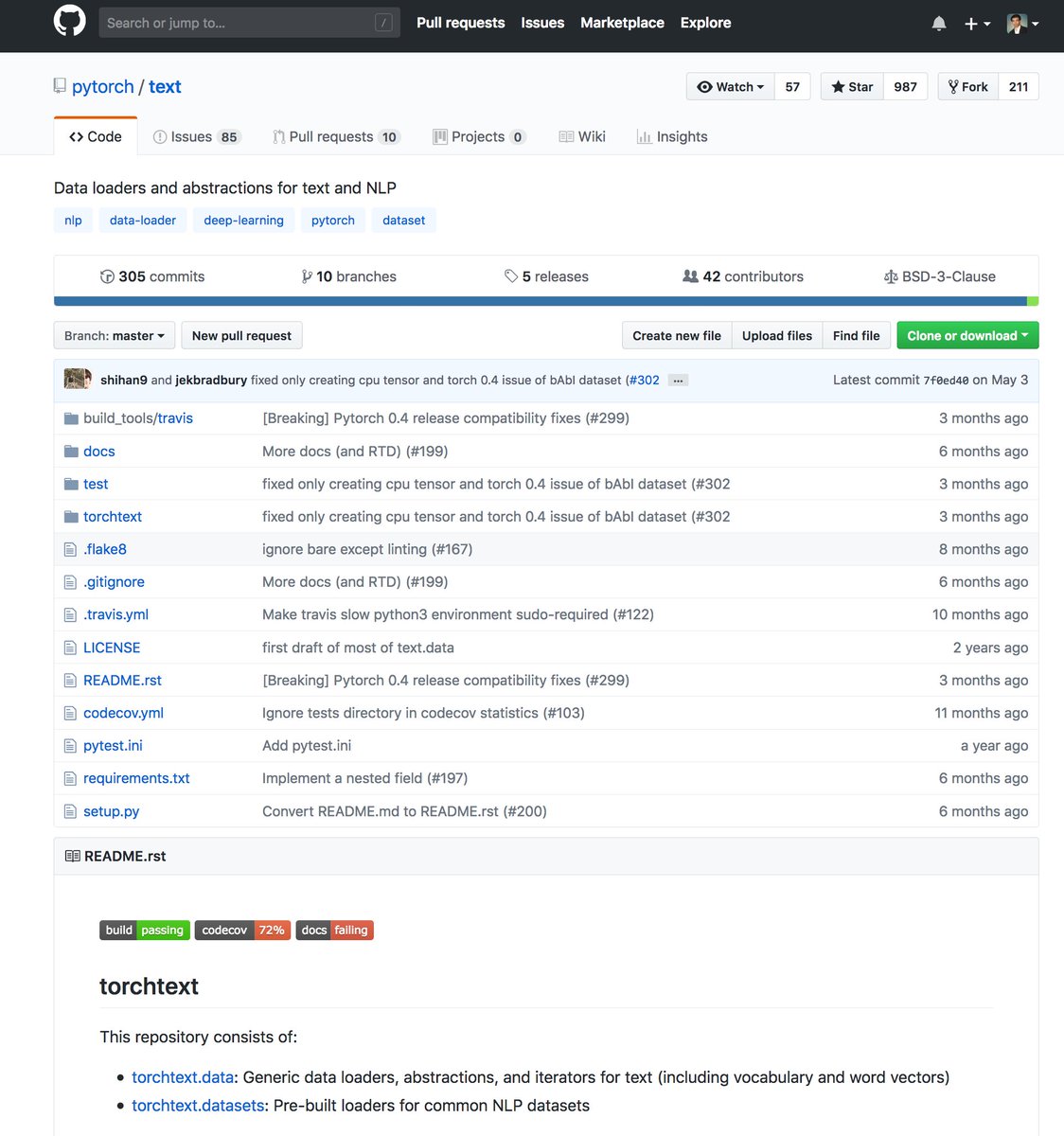The height and width of the screenshot is (1136, 1064).
Task: Open the .travis.yml file
Action: [115, 614]
